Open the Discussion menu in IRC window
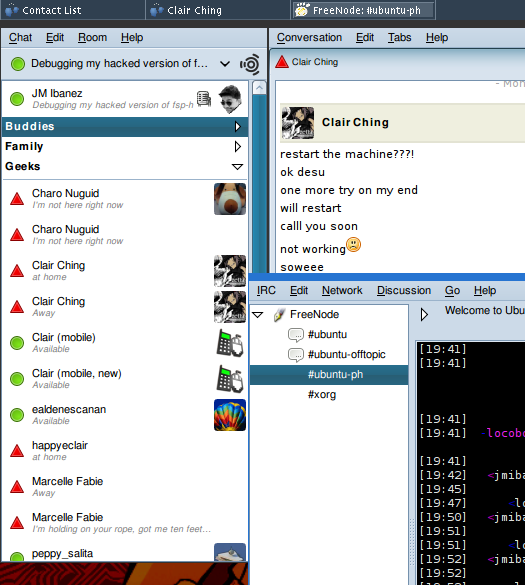Screen dimensions: 525x585 tap(404, 290)
